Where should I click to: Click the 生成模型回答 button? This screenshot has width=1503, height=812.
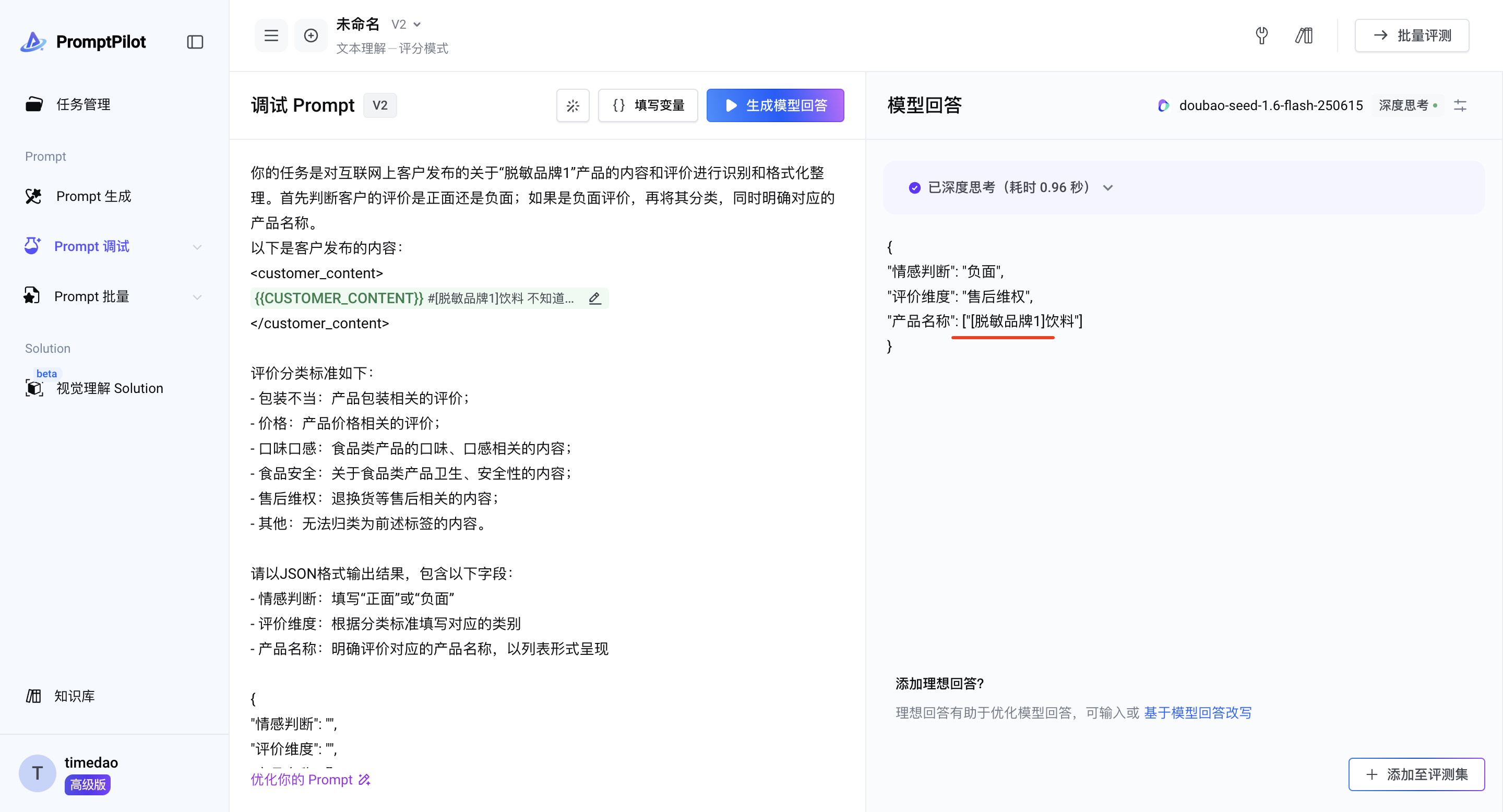coord(774,105)
